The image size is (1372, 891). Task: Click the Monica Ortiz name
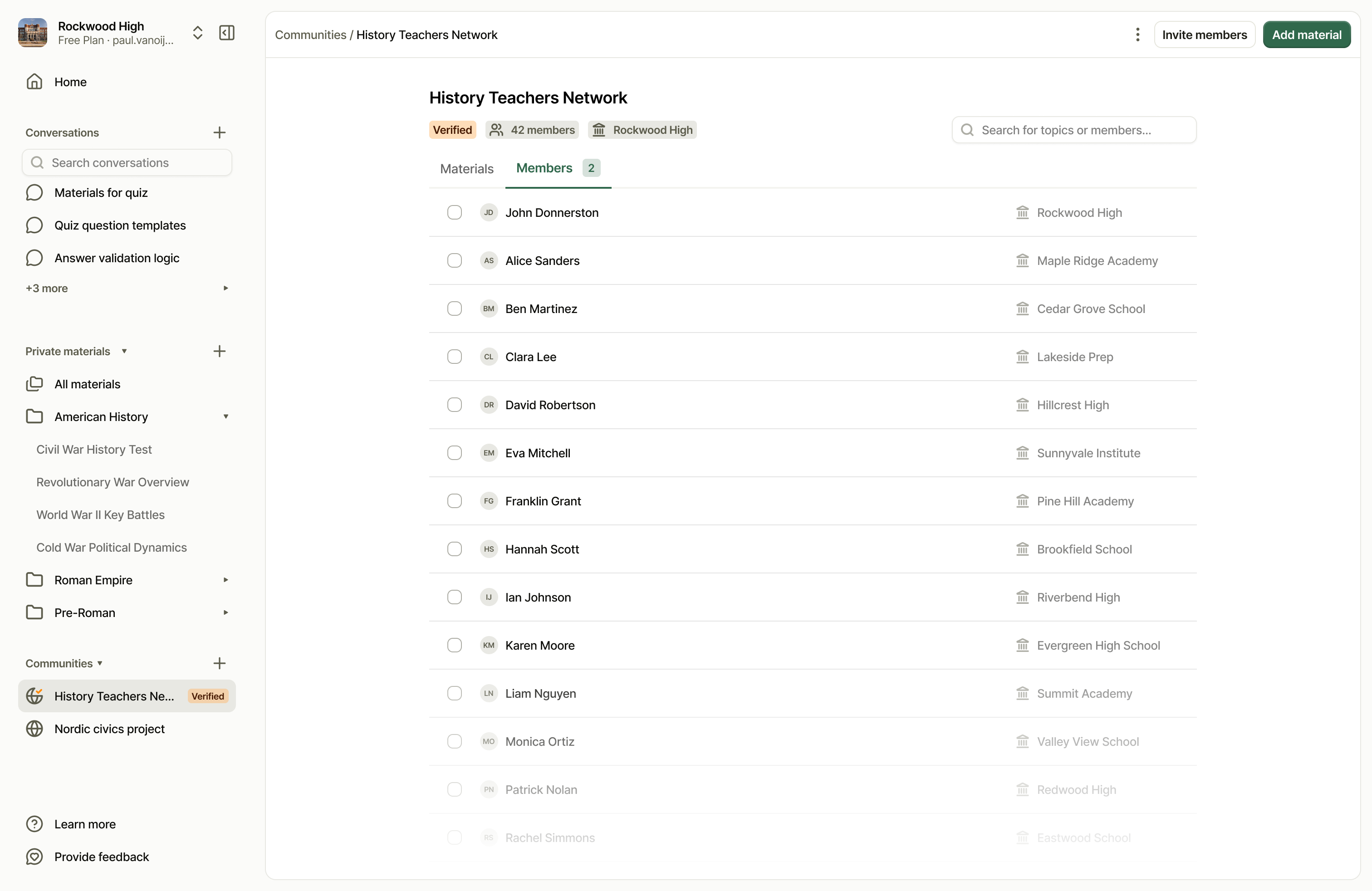[x=539, y=741]
